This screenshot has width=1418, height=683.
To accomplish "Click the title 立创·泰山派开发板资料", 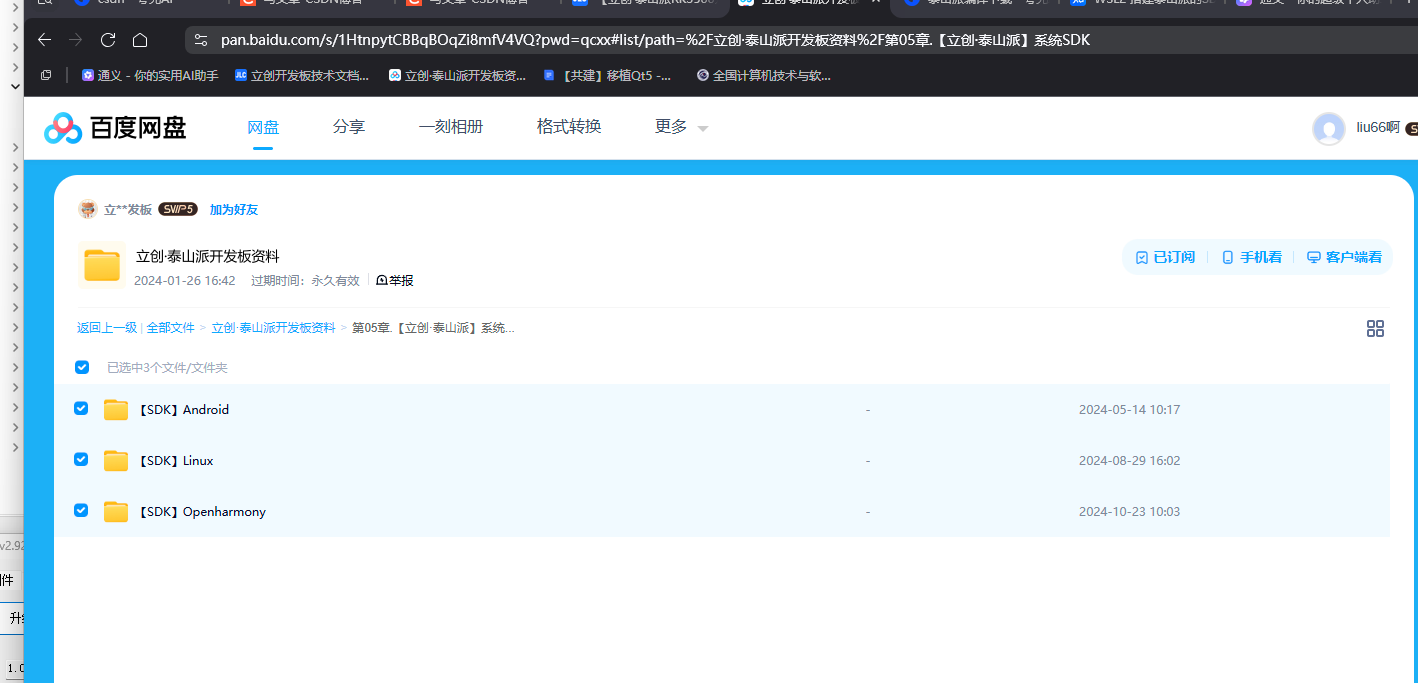I will (x=208, y=257).
